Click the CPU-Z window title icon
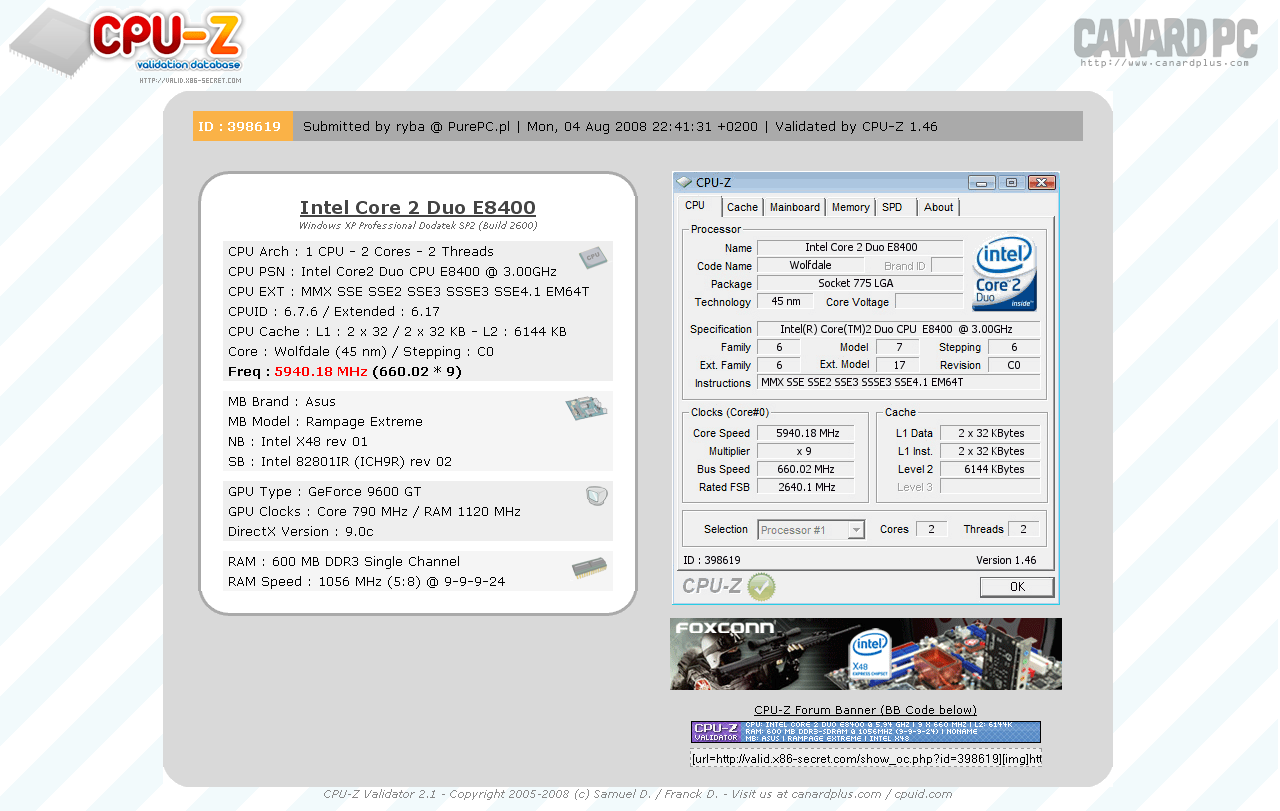1280x811 pixels. 684,182
